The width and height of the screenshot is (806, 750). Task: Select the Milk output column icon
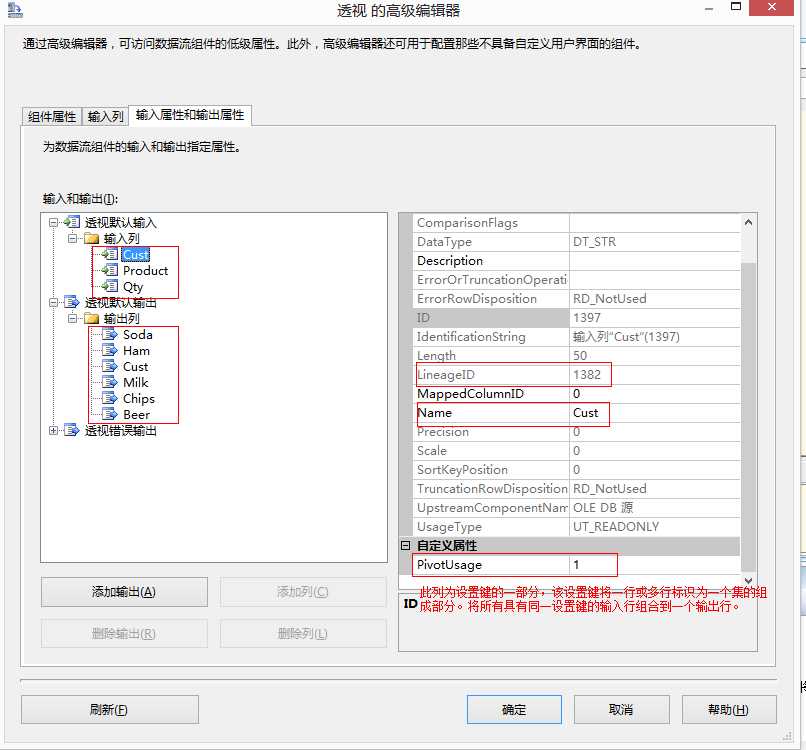[x=110, y=382]
